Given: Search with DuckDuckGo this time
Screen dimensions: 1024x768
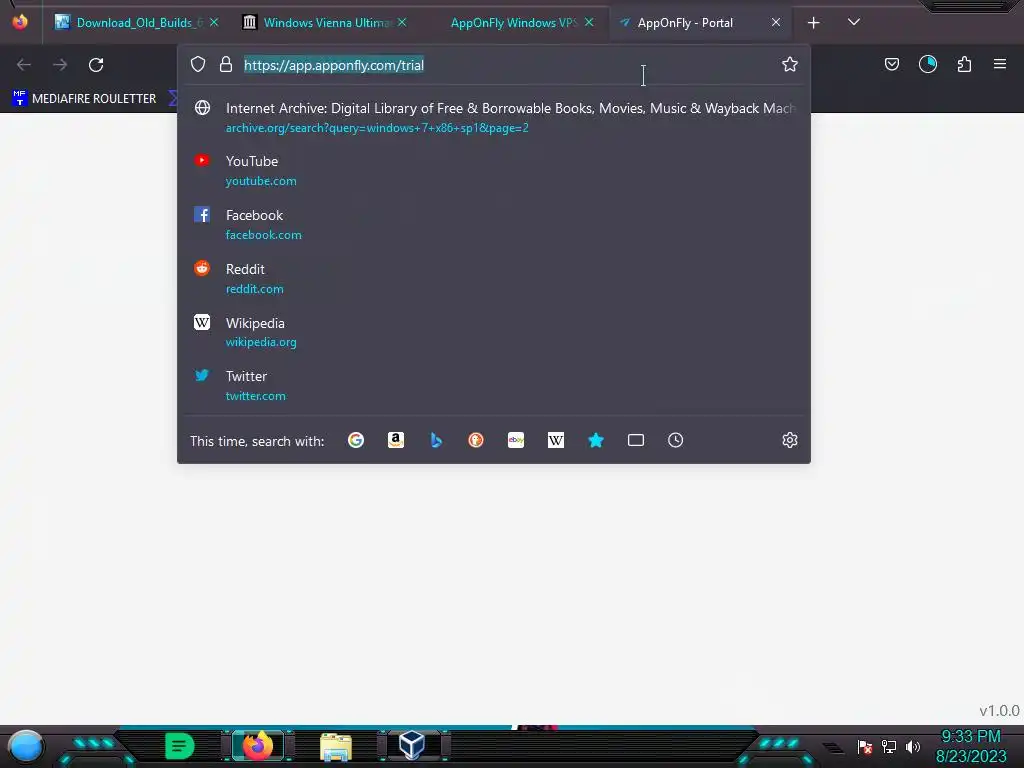Looking at the screenshot, I should (x=476, y=440).
